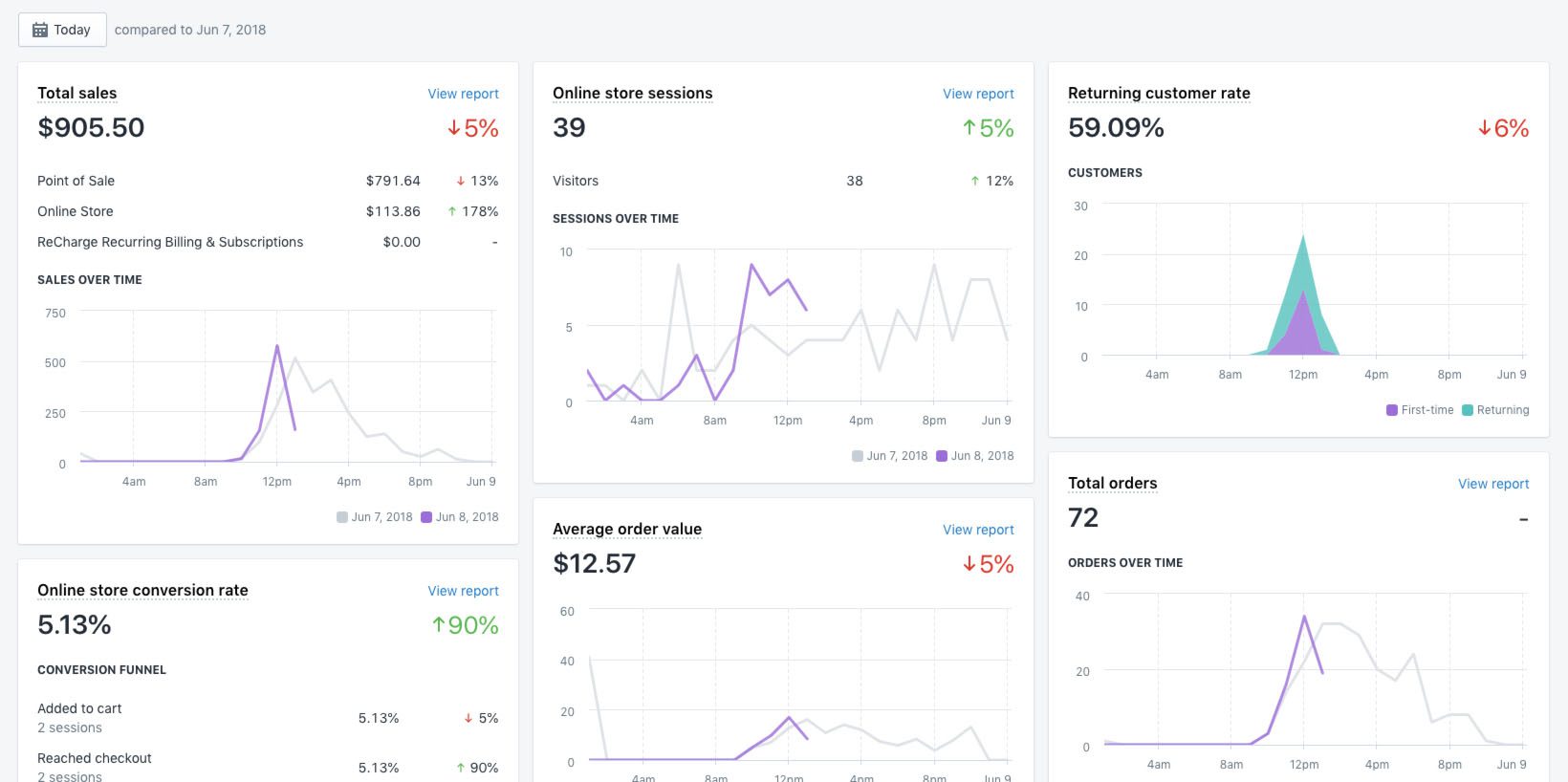Click the Visitors row label

(x=576, y=181)
